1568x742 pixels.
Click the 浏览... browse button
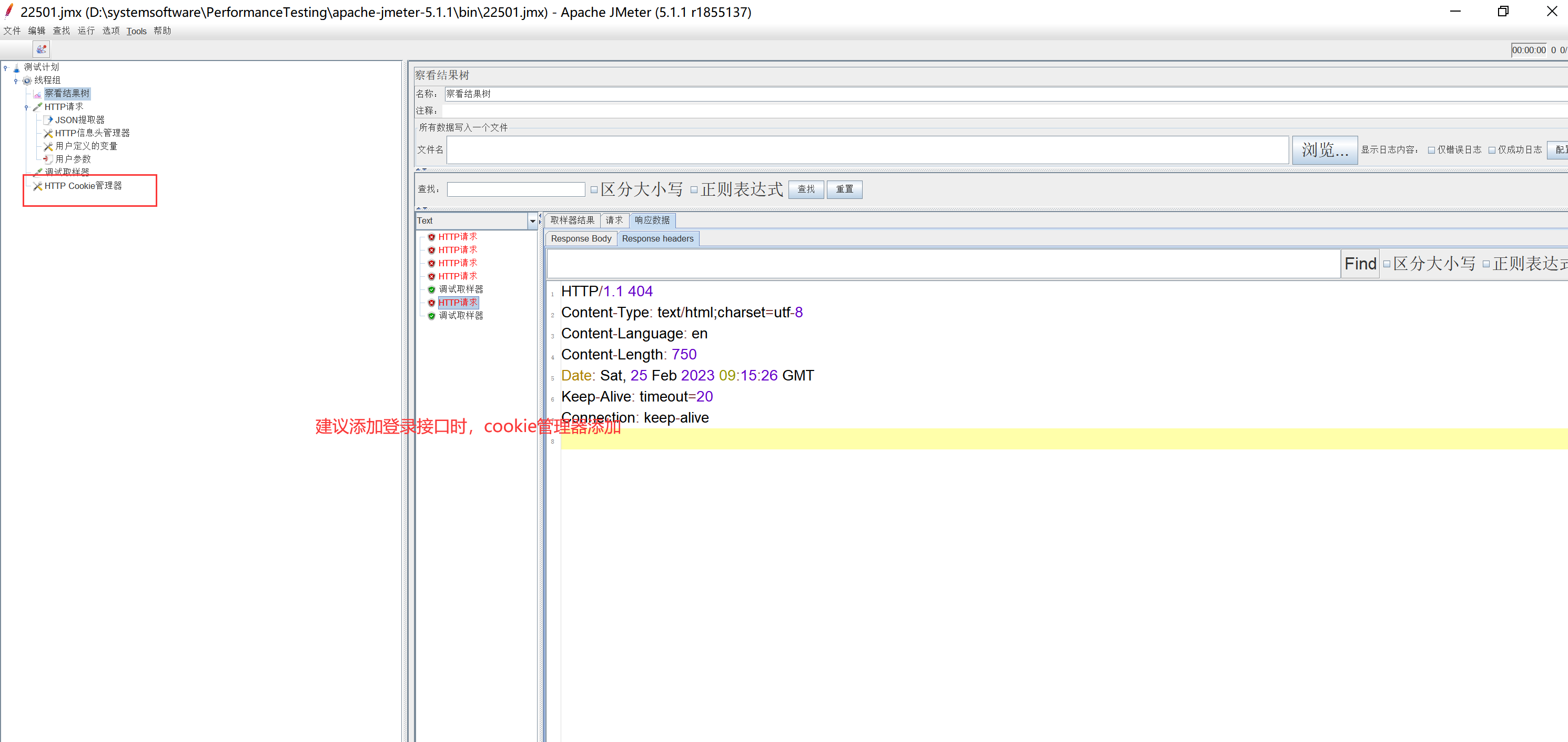tap(1324, 150)
